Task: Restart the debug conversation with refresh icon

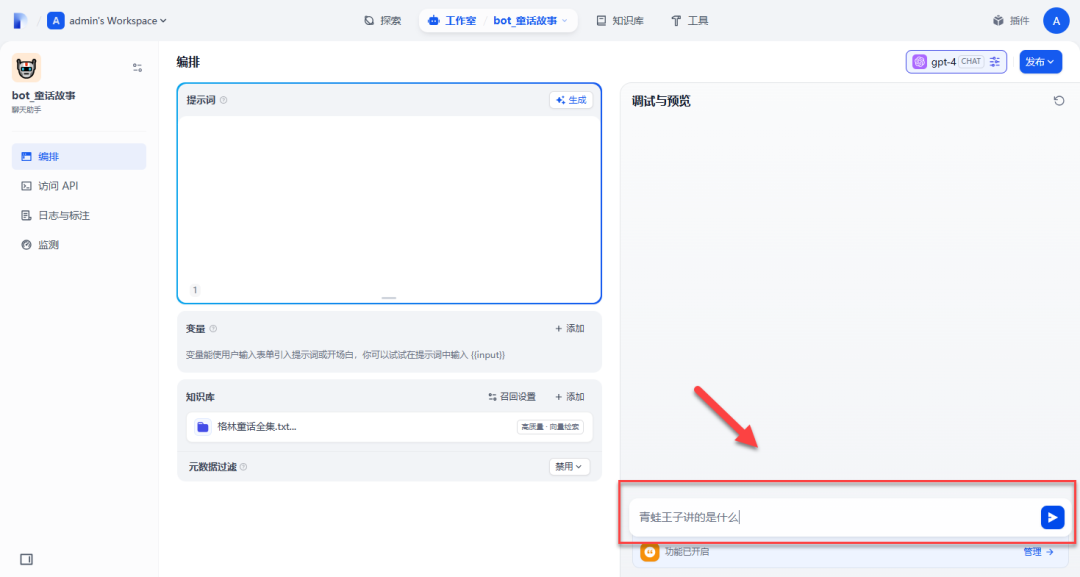Action: 1059,101
